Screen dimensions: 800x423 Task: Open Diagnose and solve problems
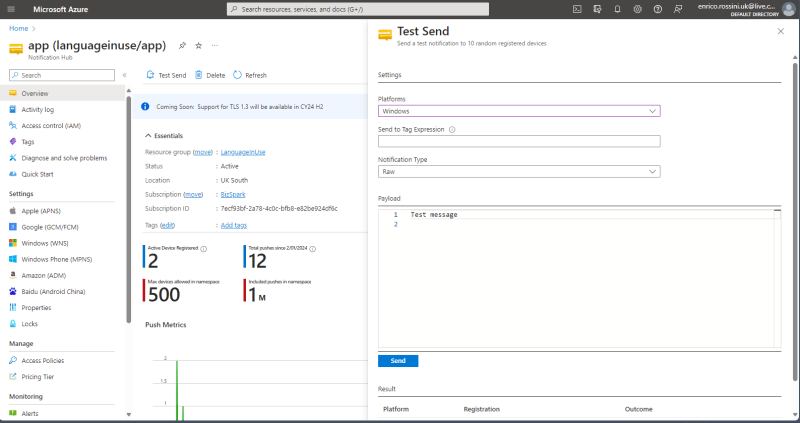[62, 158]
